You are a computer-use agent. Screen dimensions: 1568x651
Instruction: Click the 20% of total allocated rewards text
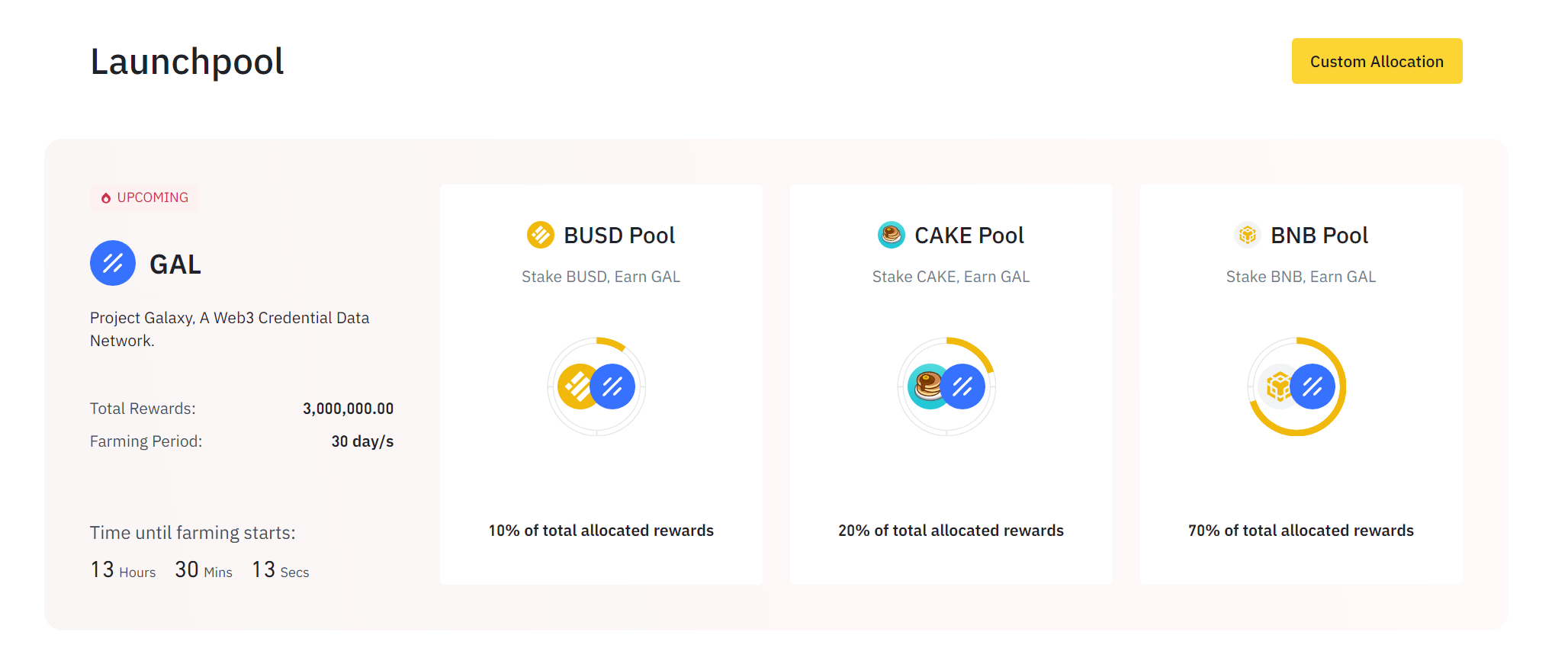950,531
